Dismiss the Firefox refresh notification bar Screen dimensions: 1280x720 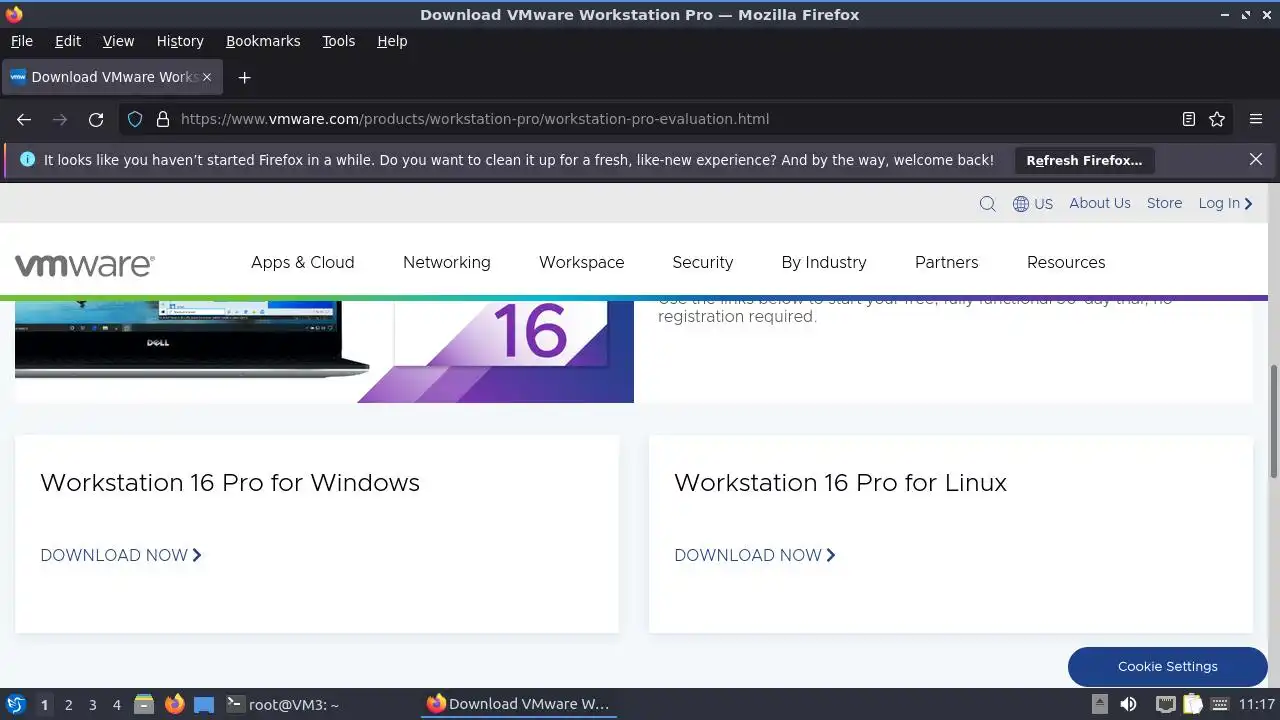coord(1256,159)
